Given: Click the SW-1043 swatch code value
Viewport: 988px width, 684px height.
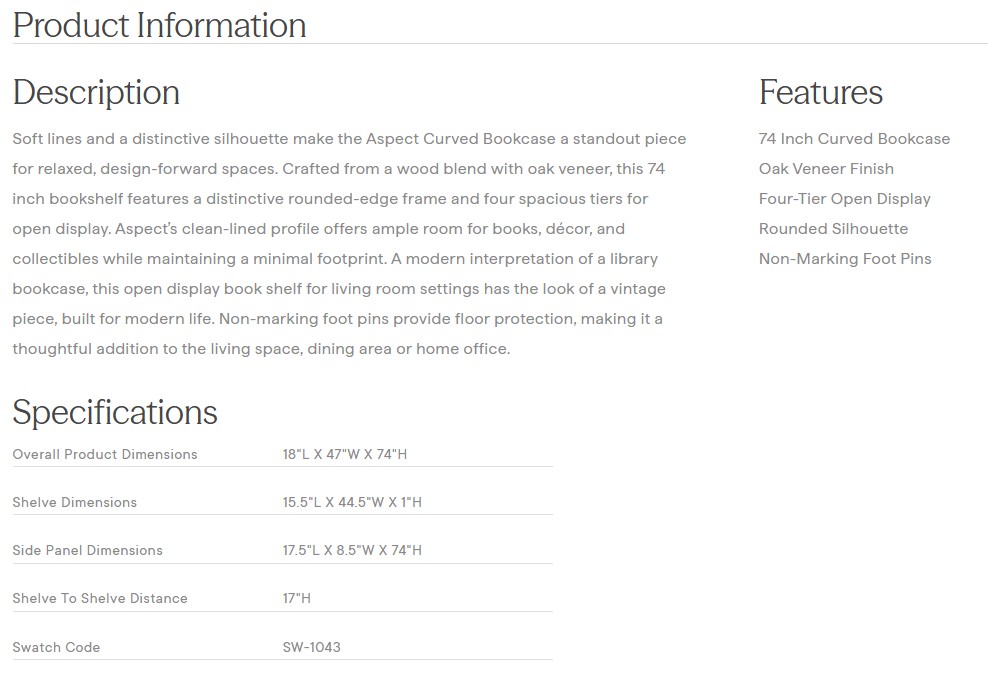Looking at the screenshot, I should coord(311,647).
